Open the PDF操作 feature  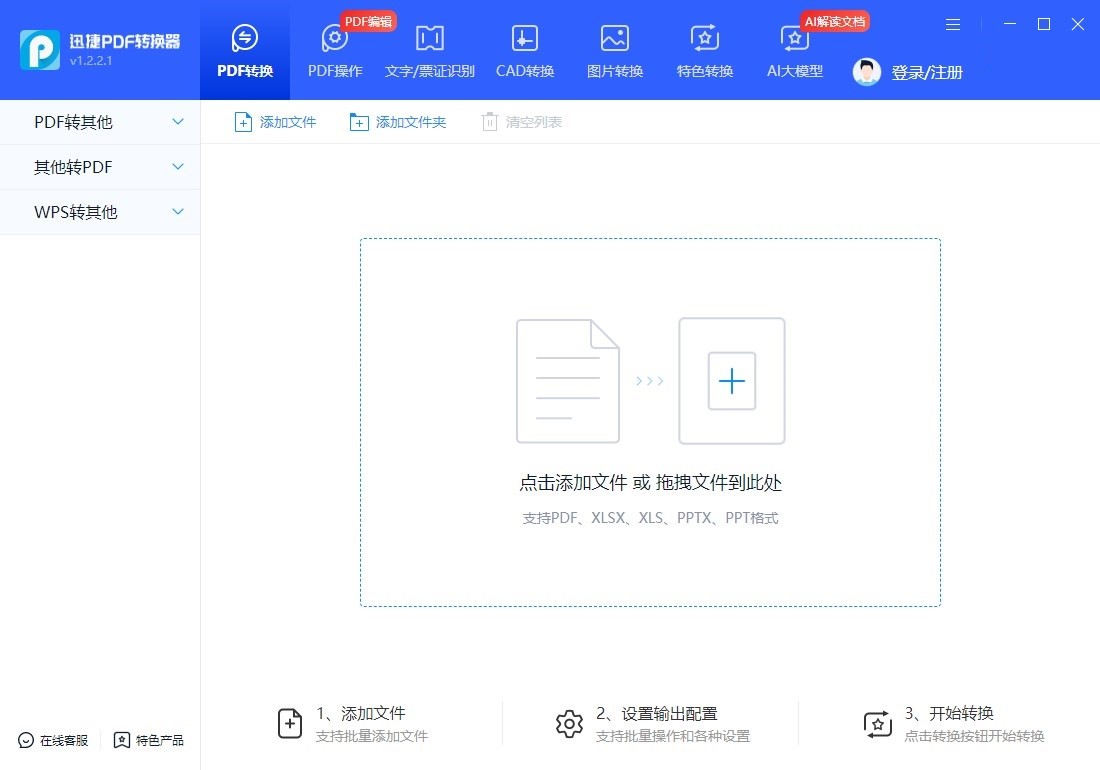(334, 50)
